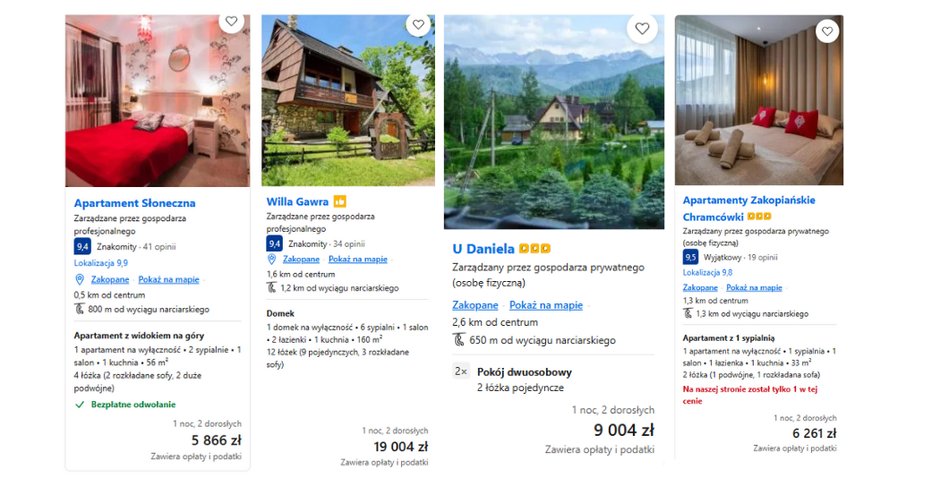
Task: Open Apartament Słoneczna listing title
Action: click(x=134, y=203)
